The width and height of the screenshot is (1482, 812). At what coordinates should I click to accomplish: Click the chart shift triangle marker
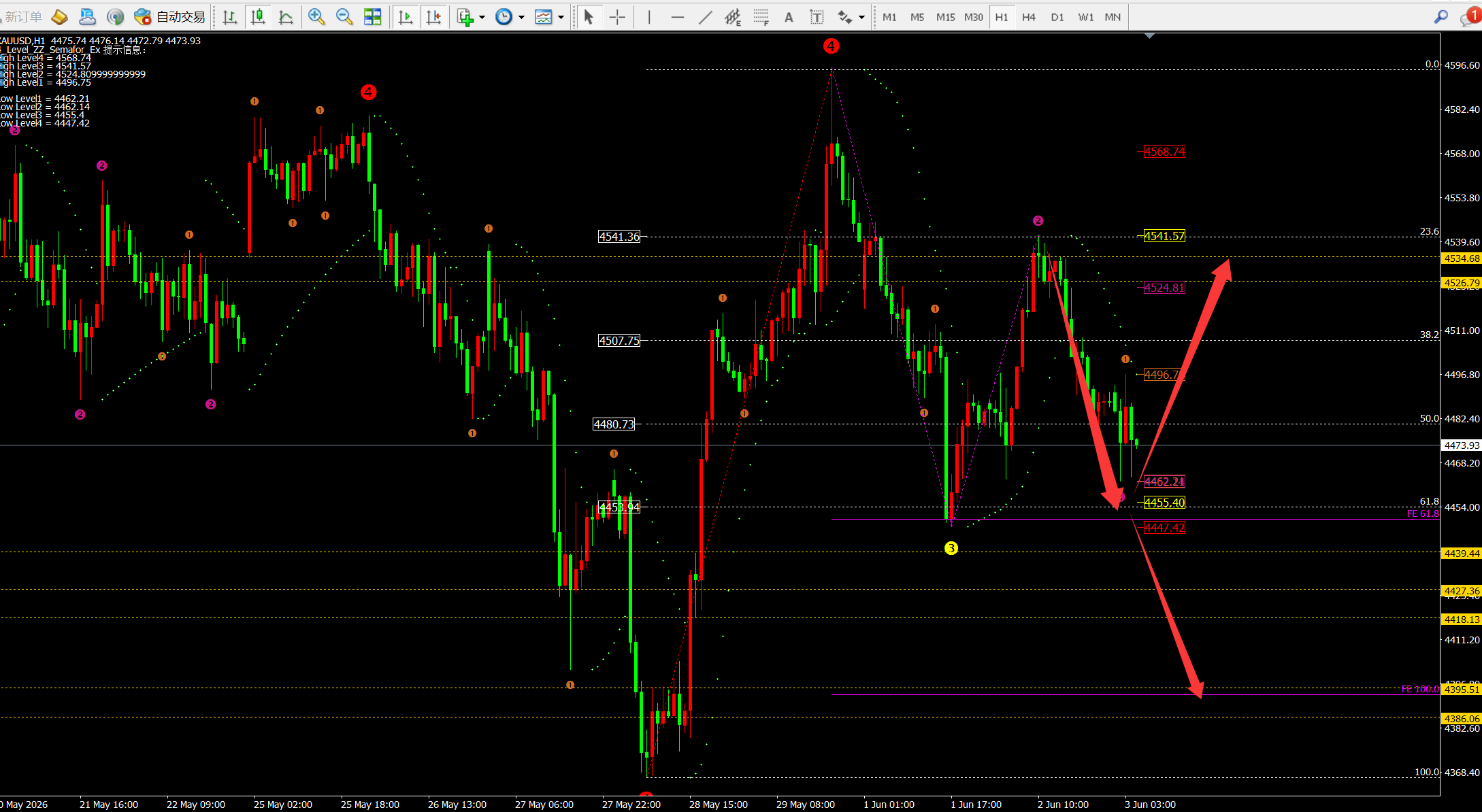pyautogui.click(x=1149, y=35)
